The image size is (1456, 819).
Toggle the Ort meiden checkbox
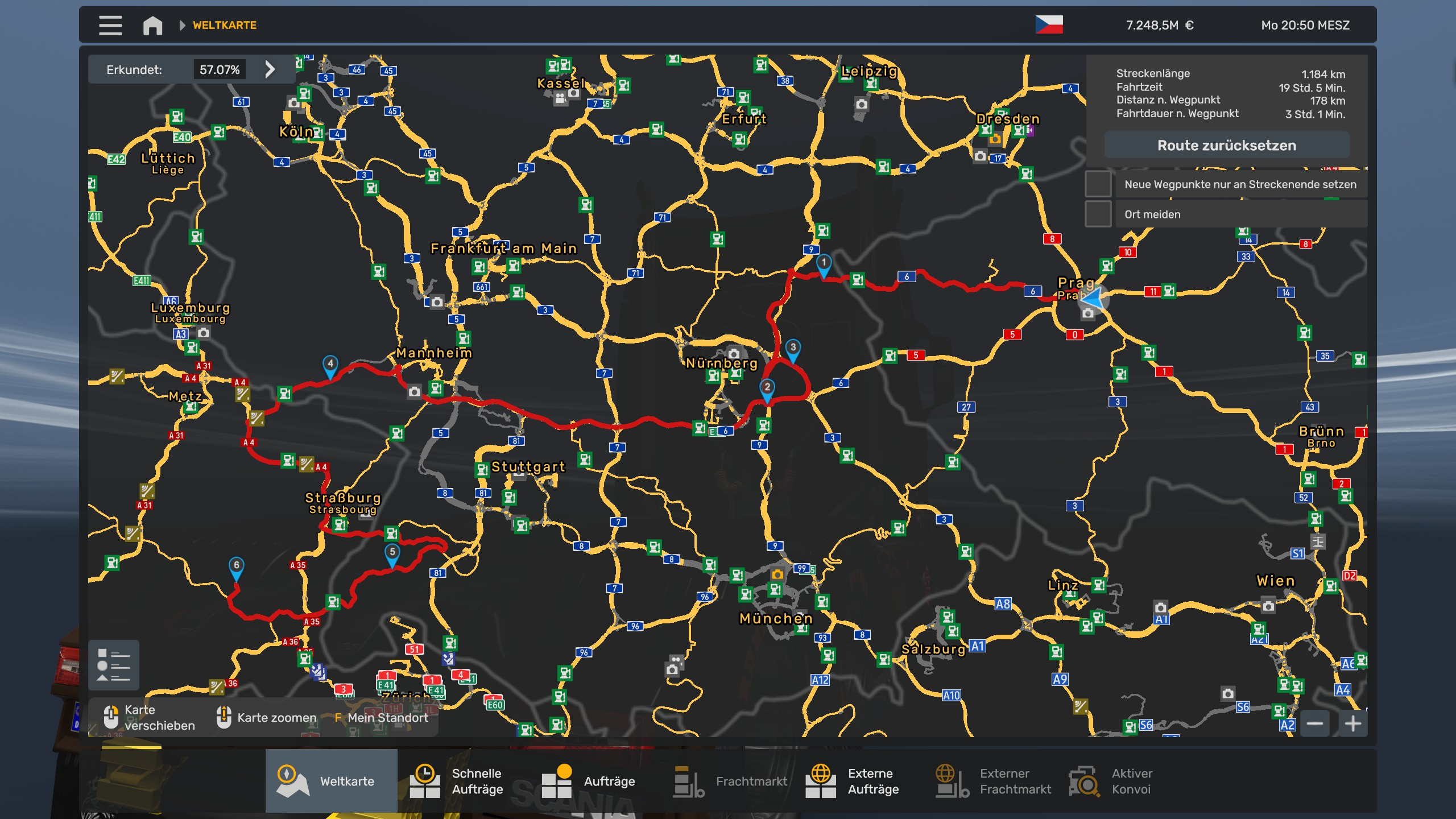(1098, 214)
